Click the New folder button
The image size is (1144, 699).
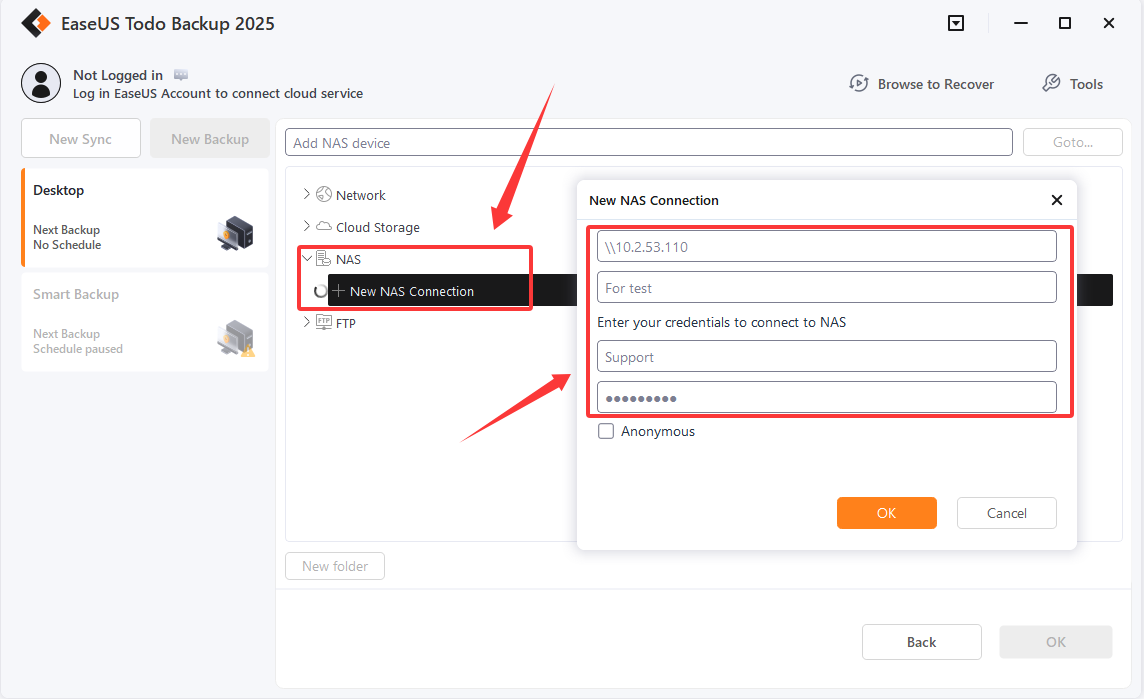(335, 566)
